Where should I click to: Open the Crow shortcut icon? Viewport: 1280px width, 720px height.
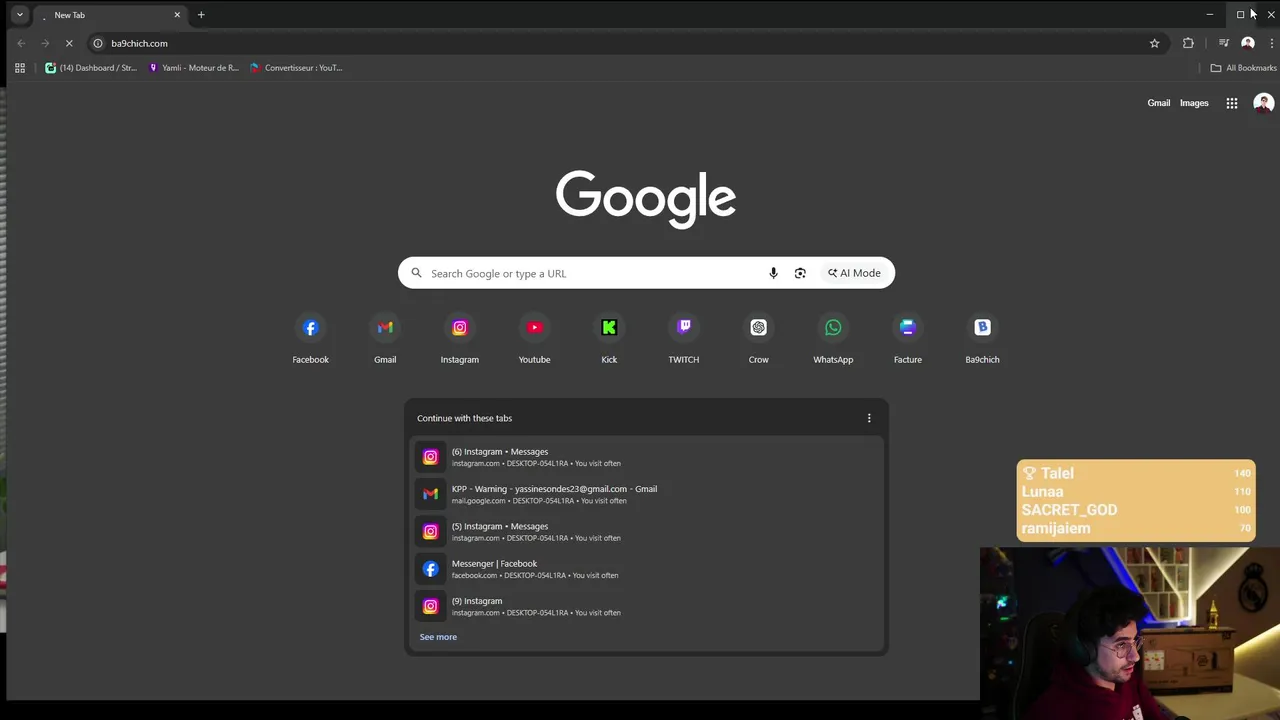click(x=758, y=328)
